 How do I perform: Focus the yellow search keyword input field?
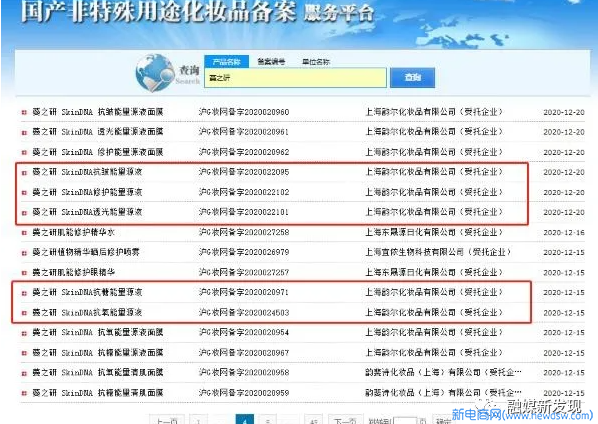tap(295, 78)
